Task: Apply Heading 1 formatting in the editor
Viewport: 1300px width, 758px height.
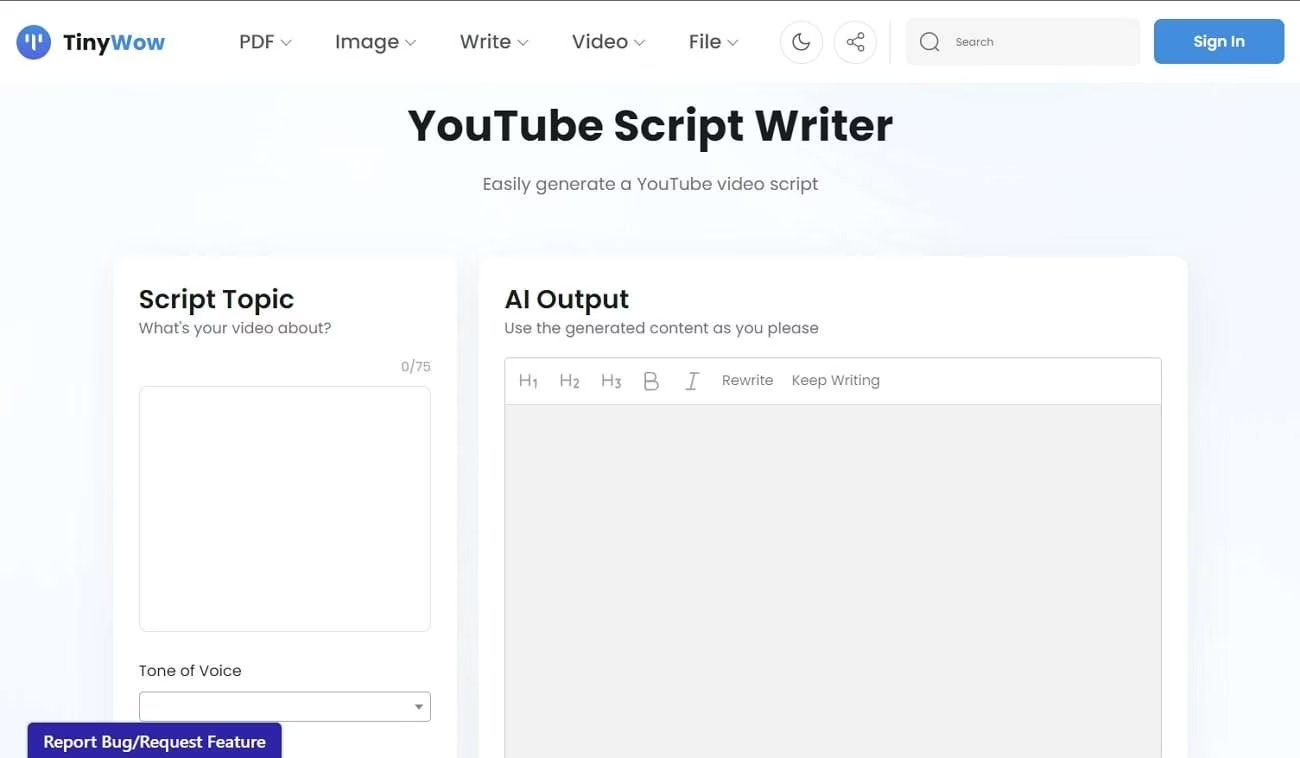Action: pos(528,381)
